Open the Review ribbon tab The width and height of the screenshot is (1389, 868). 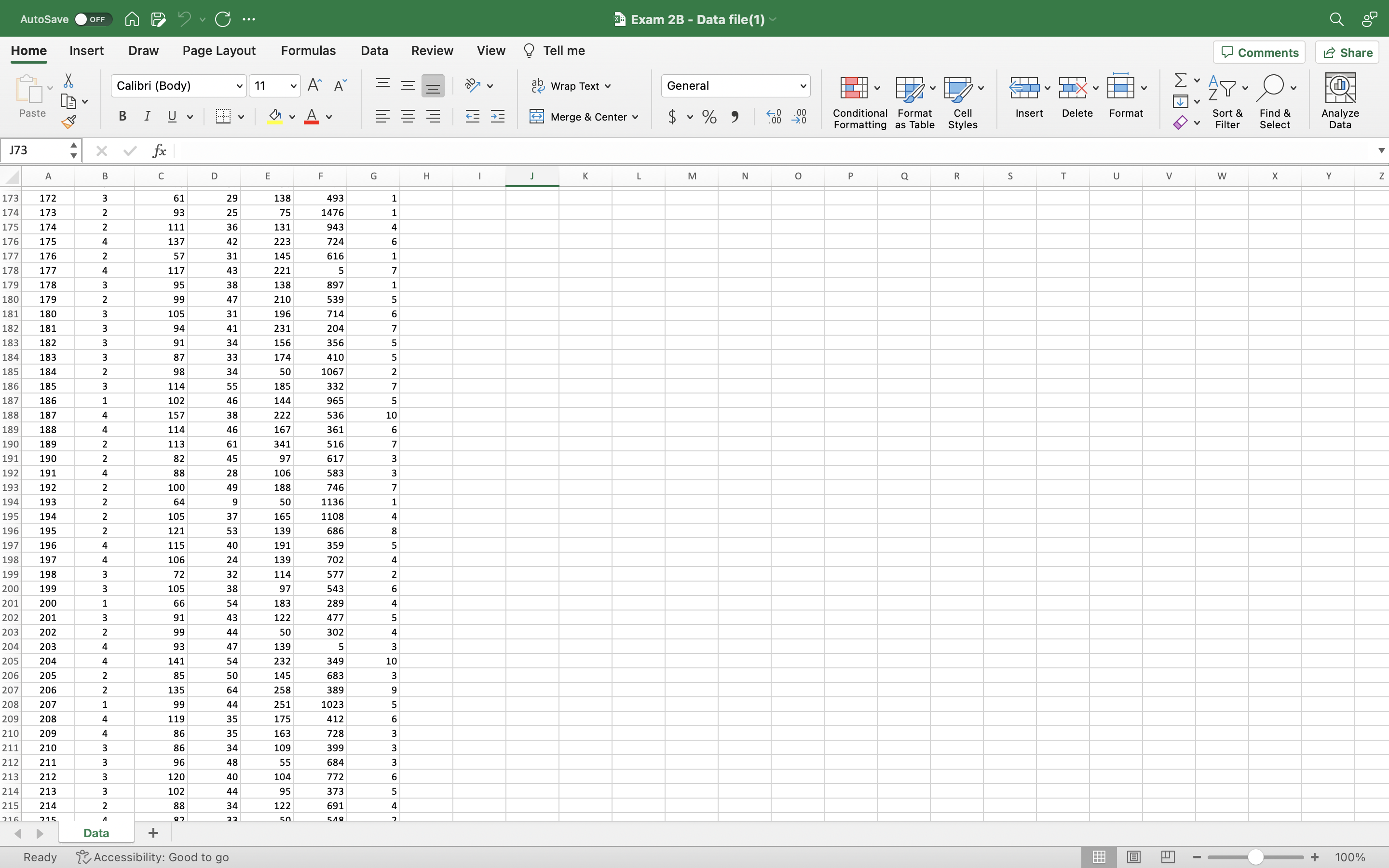pyautogui.click(x=432, y=51)
